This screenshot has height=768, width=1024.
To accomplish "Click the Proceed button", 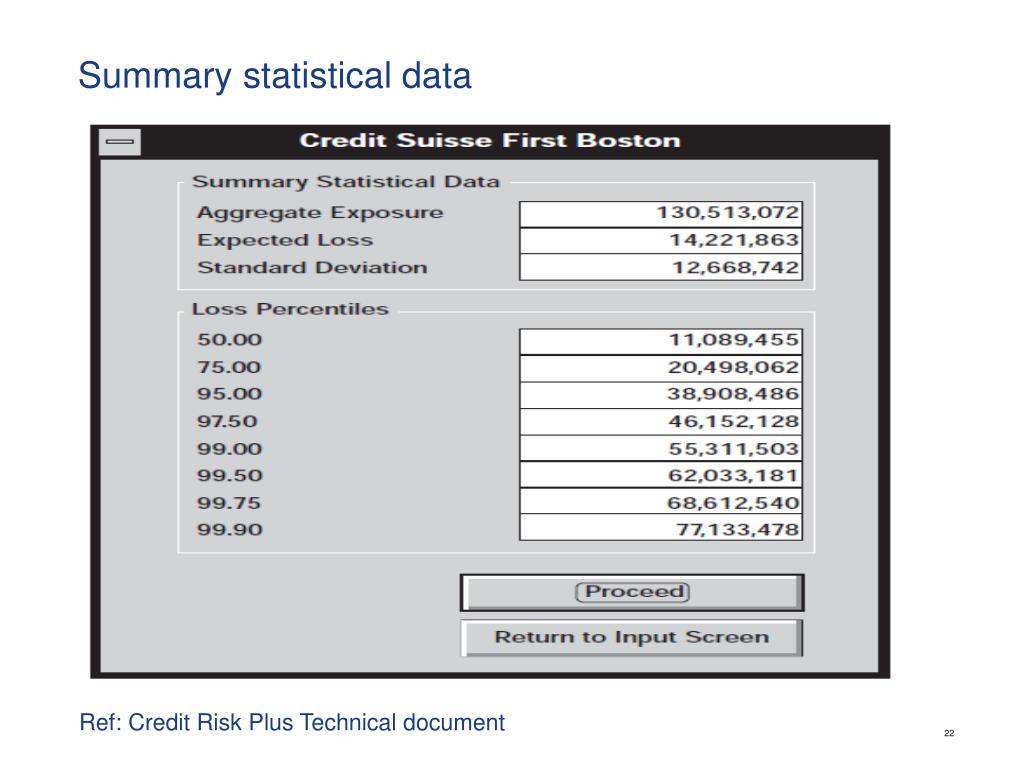I will pos(632,592).
